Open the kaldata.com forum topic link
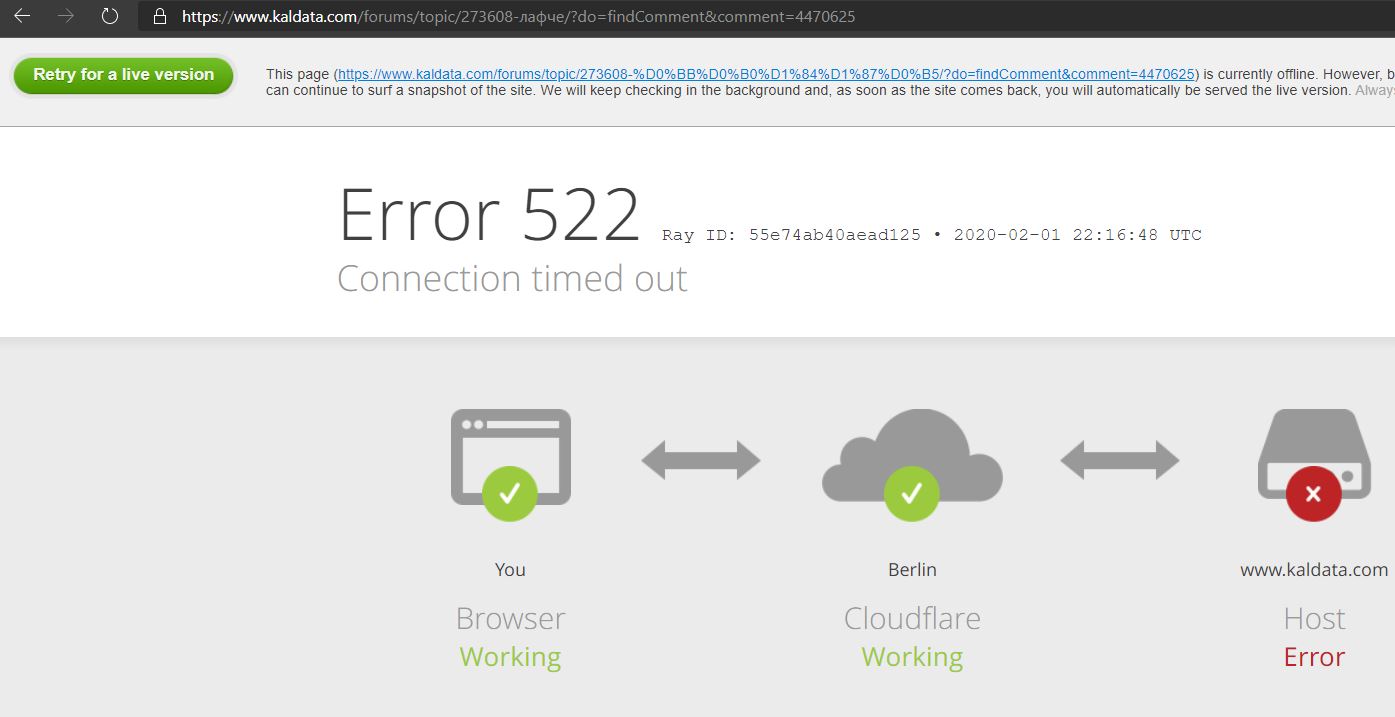This screenshot has width=1395, height=717. tap(766, 74)
